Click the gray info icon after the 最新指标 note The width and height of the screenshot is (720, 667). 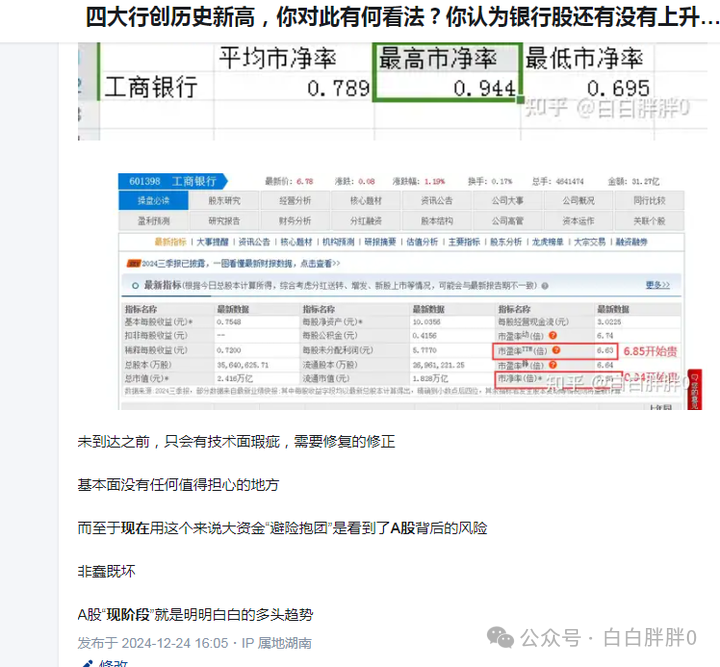click(x=545, y=286)
